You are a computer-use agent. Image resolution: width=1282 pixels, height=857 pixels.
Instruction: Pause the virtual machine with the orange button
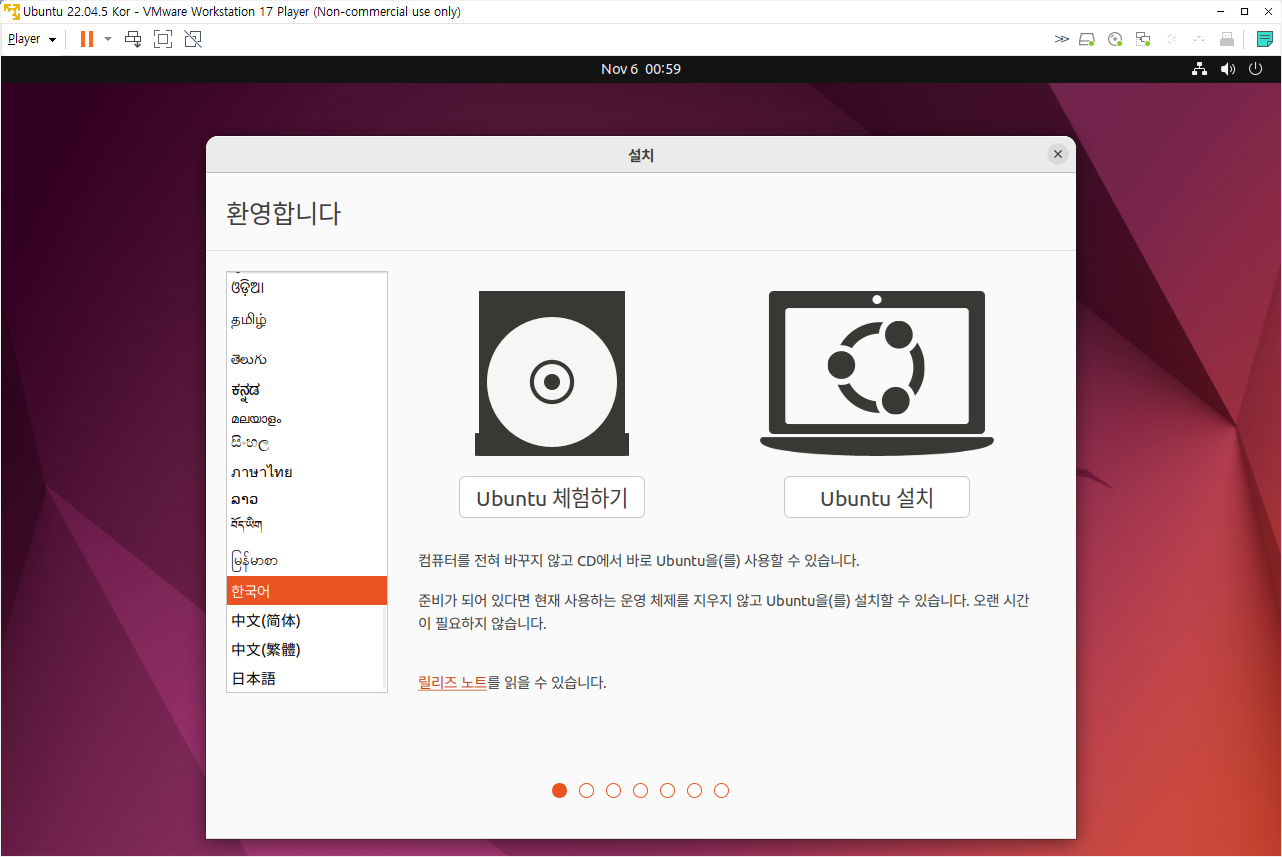87,39
